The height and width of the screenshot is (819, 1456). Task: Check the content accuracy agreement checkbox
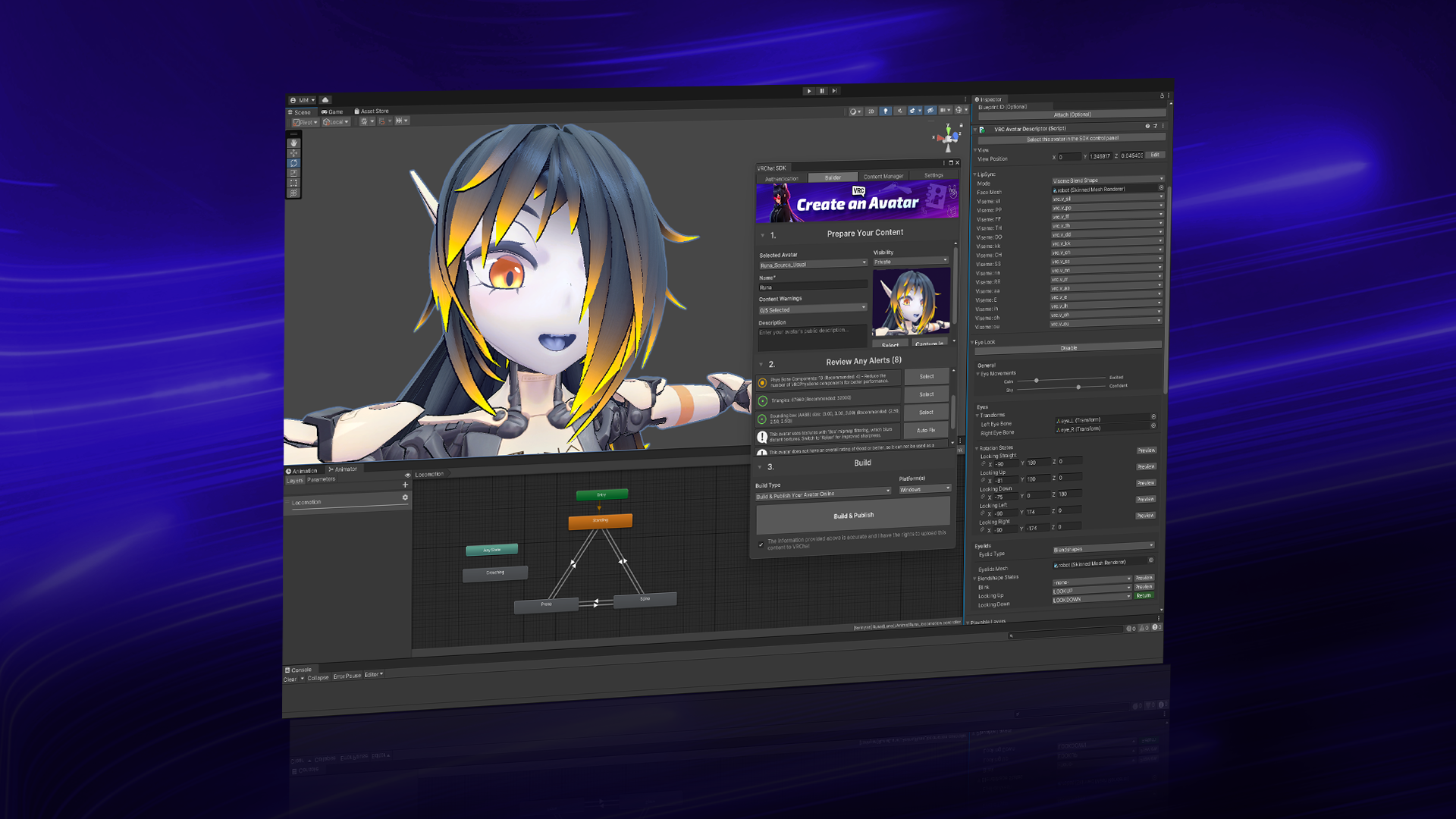tap(761, 544)
